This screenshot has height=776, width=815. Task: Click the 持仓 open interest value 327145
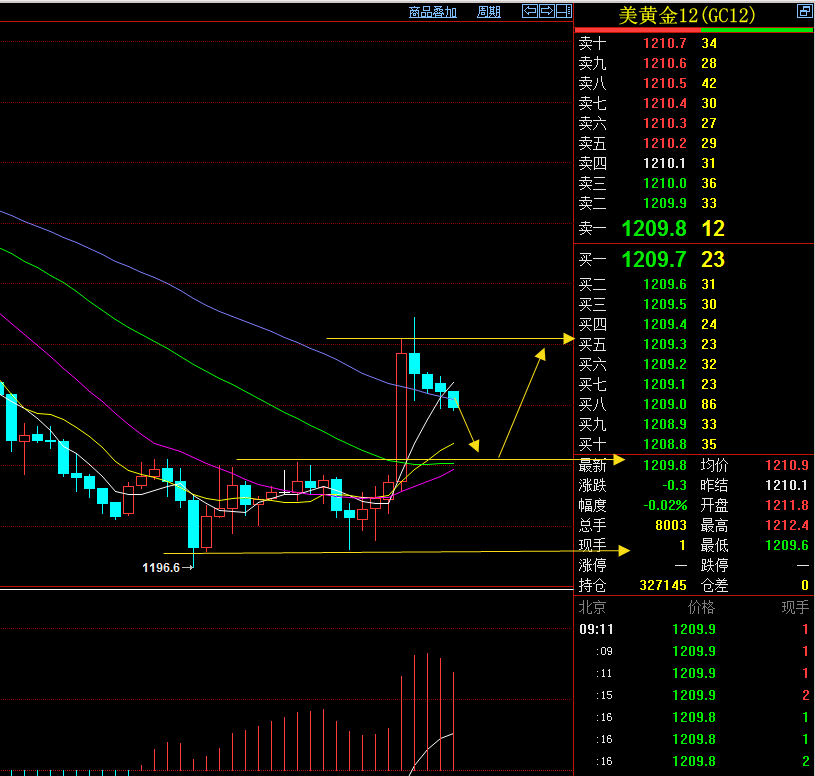[x=663, y=584]
